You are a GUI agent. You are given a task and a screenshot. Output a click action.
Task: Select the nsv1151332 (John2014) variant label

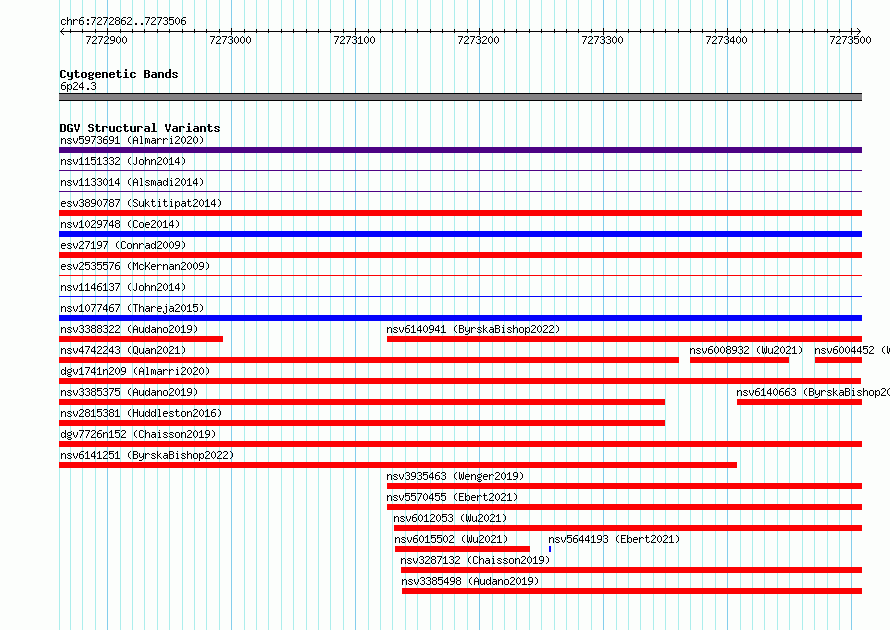123,161
